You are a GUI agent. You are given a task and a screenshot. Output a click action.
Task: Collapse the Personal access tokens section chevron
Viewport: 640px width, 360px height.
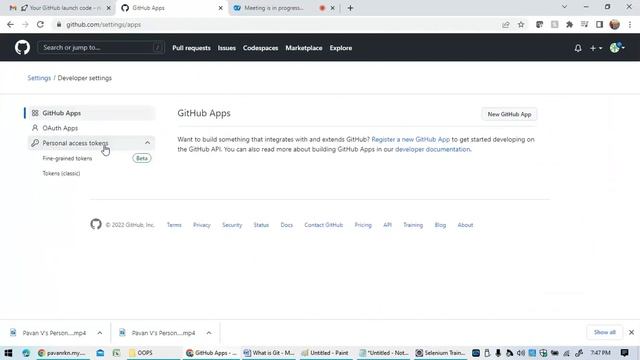pos(147,143)
